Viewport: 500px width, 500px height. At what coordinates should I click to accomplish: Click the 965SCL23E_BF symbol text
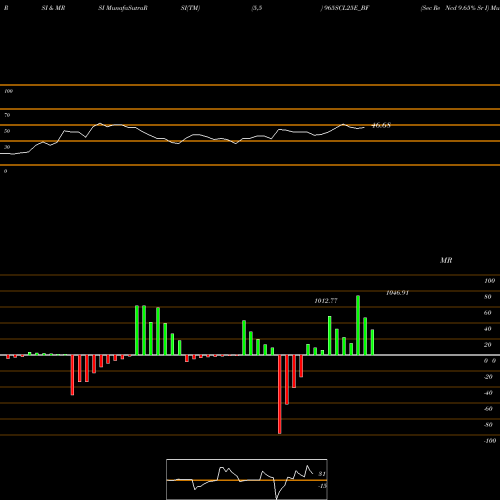point(346,8)
